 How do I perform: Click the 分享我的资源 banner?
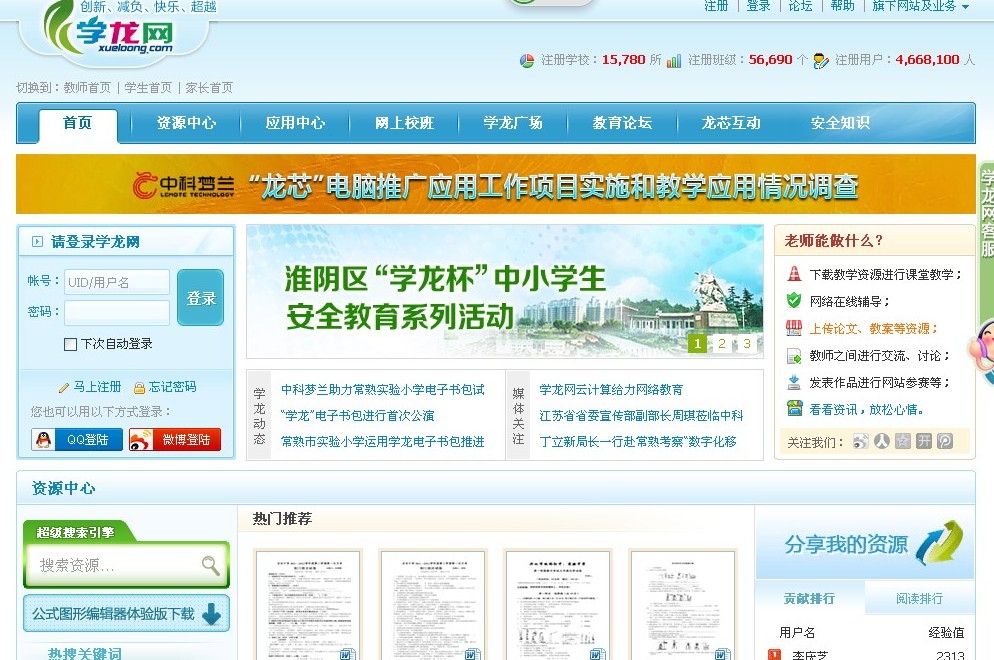[x=865, y=543]
